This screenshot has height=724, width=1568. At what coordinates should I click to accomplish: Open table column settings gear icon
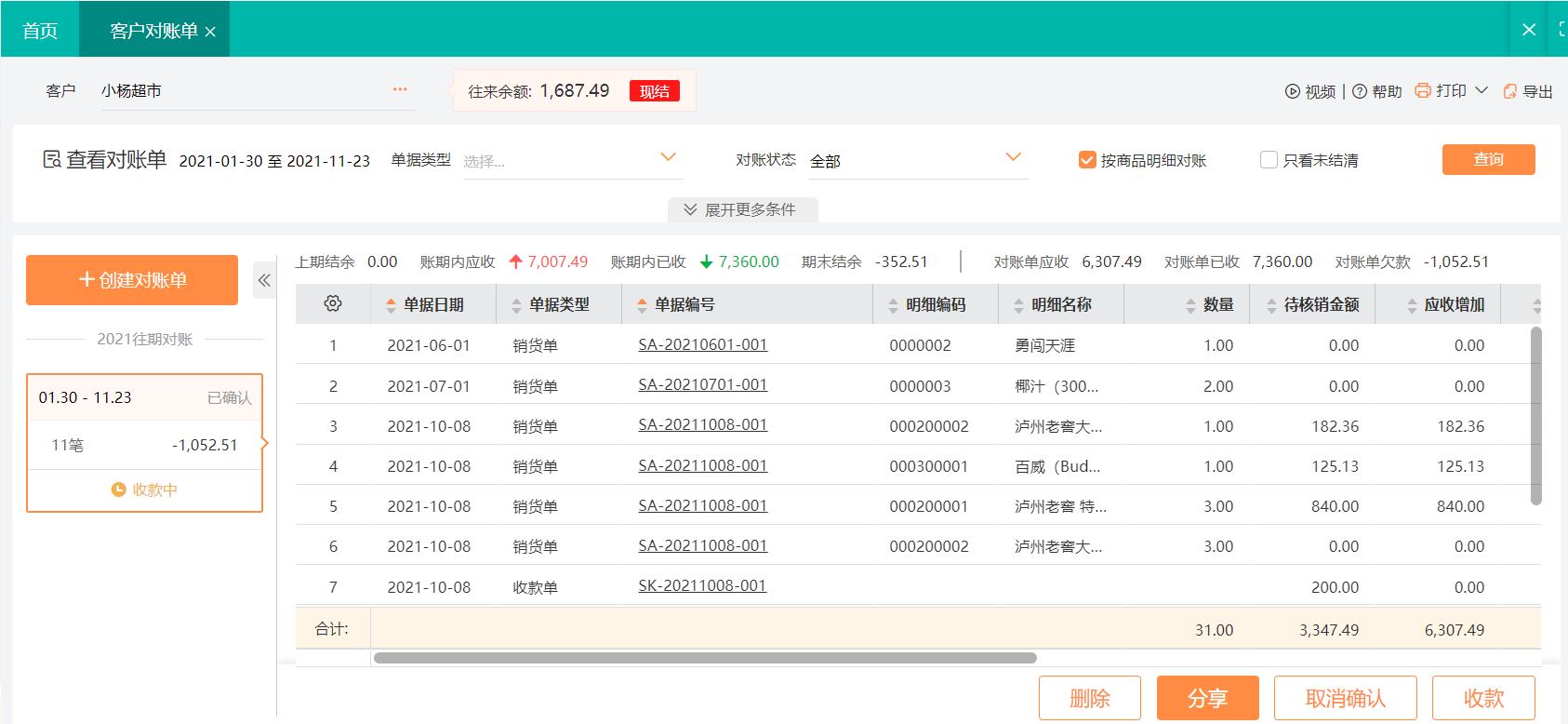[x=333, y=303]
